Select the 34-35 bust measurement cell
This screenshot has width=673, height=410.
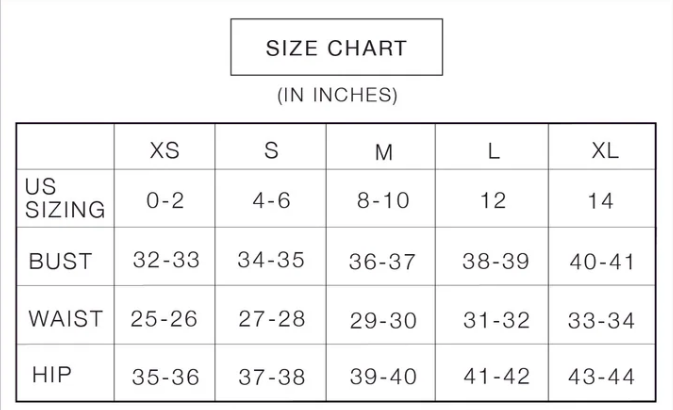pyautogui.click(x=271, y=260)
